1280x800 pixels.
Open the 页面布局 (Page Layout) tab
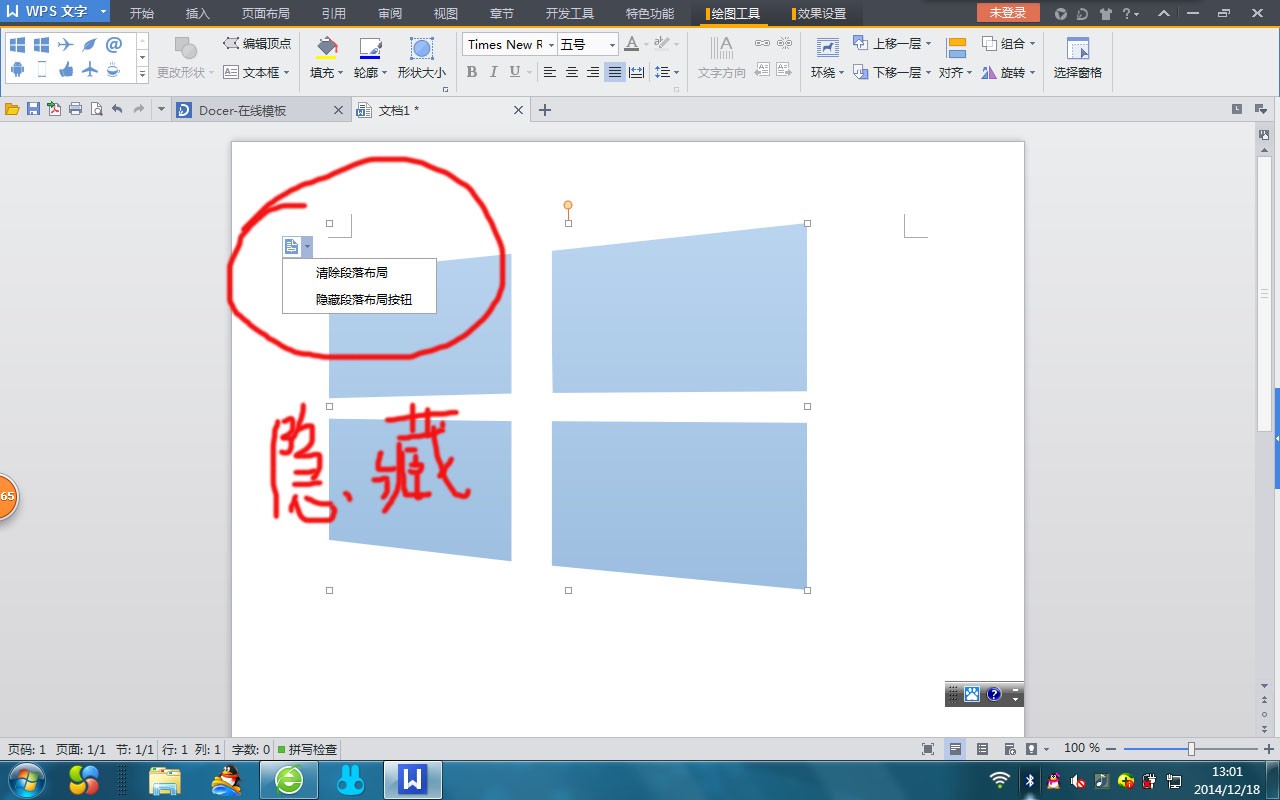(x=266, y=14)
